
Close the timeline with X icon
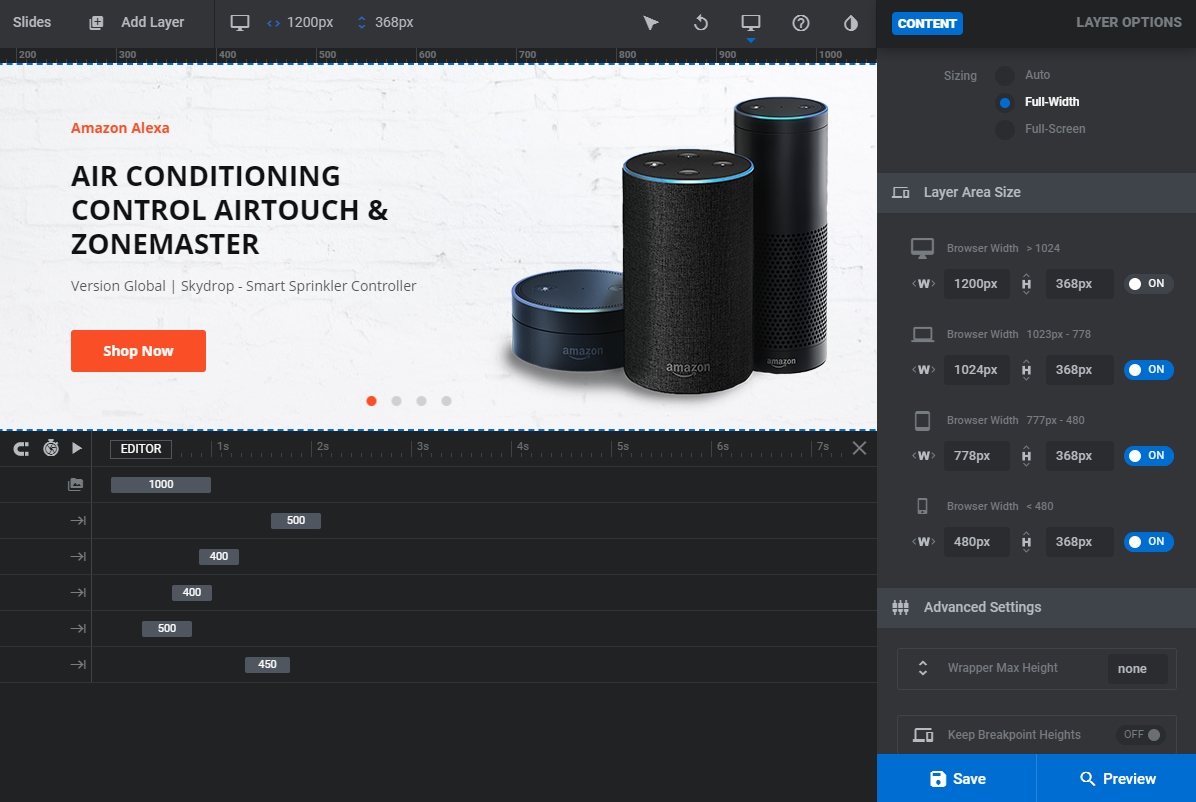(x=859, y=448)
